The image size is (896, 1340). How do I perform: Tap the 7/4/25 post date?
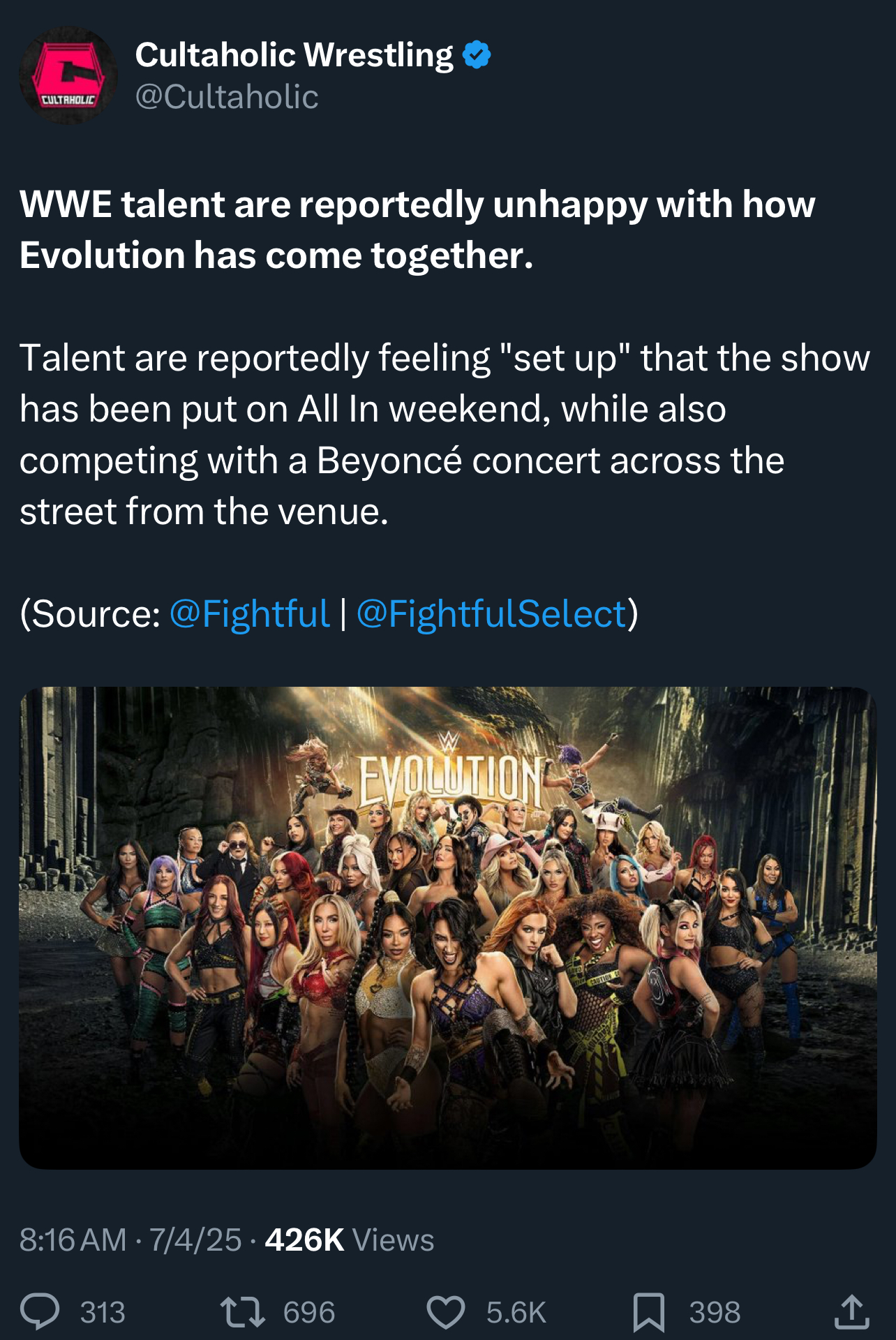coord(195,1240)
